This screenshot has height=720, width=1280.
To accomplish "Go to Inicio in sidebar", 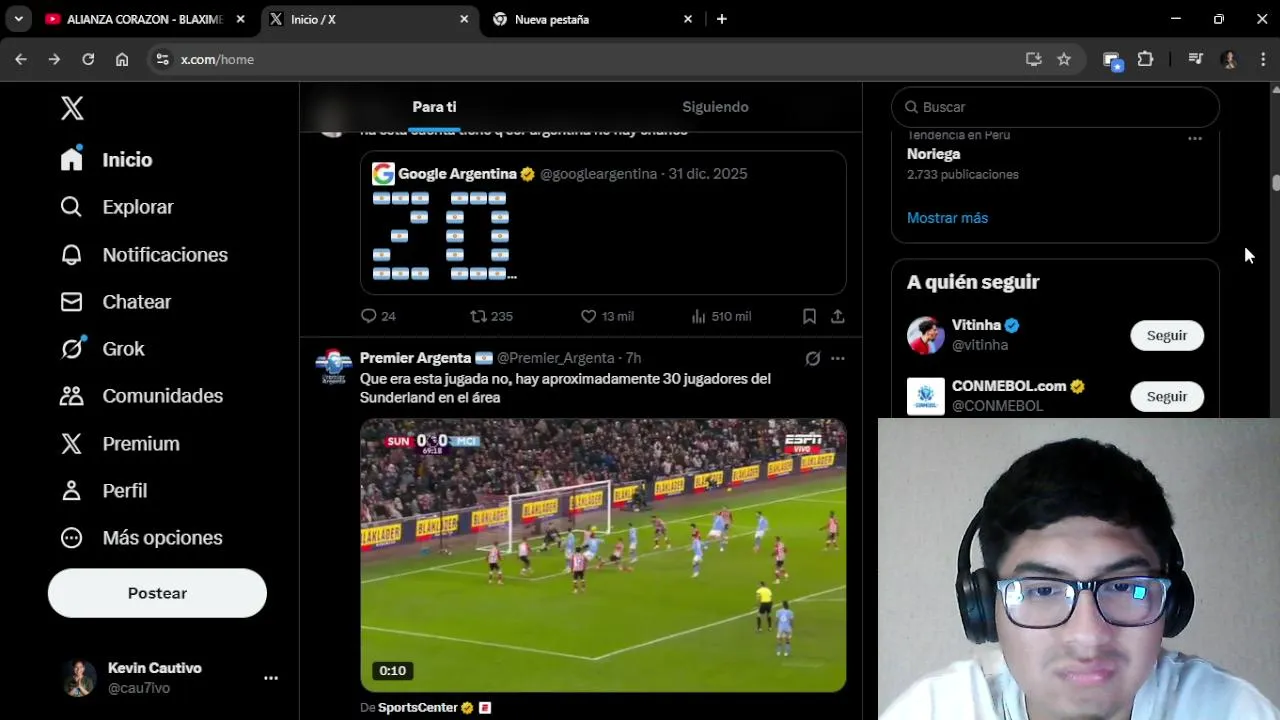I will [107, 160].
